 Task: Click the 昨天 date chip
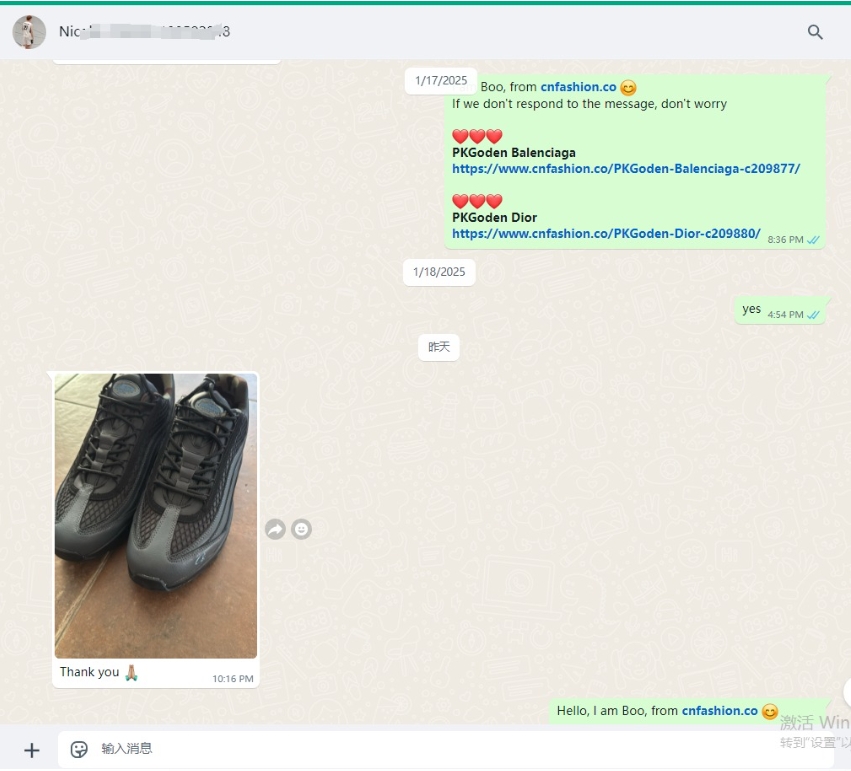tap(438, 347)
